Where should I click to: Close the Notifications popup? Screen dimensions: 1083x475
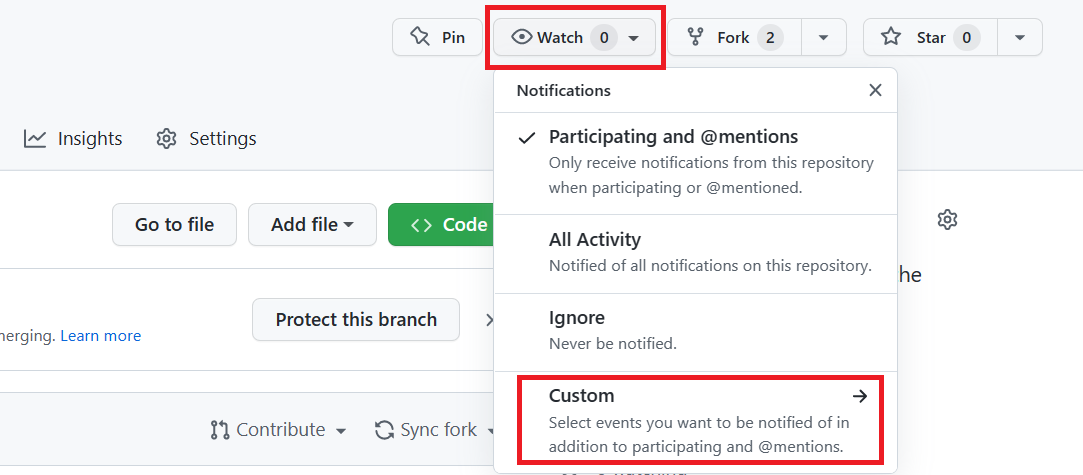[x=875, y=90]
